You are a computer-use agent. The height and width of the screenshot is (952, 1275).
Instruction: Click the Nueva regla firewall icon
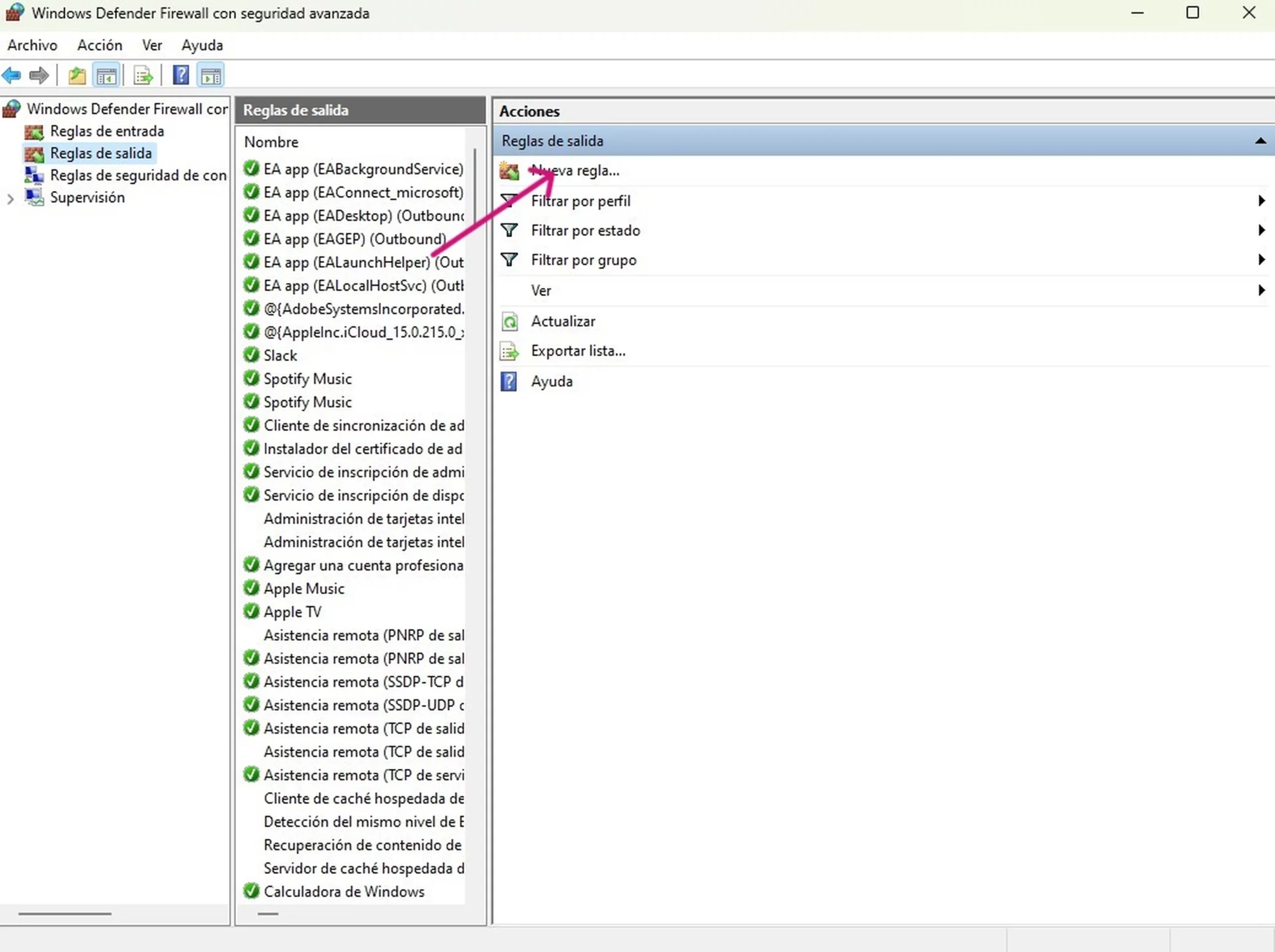coord(509,171)
